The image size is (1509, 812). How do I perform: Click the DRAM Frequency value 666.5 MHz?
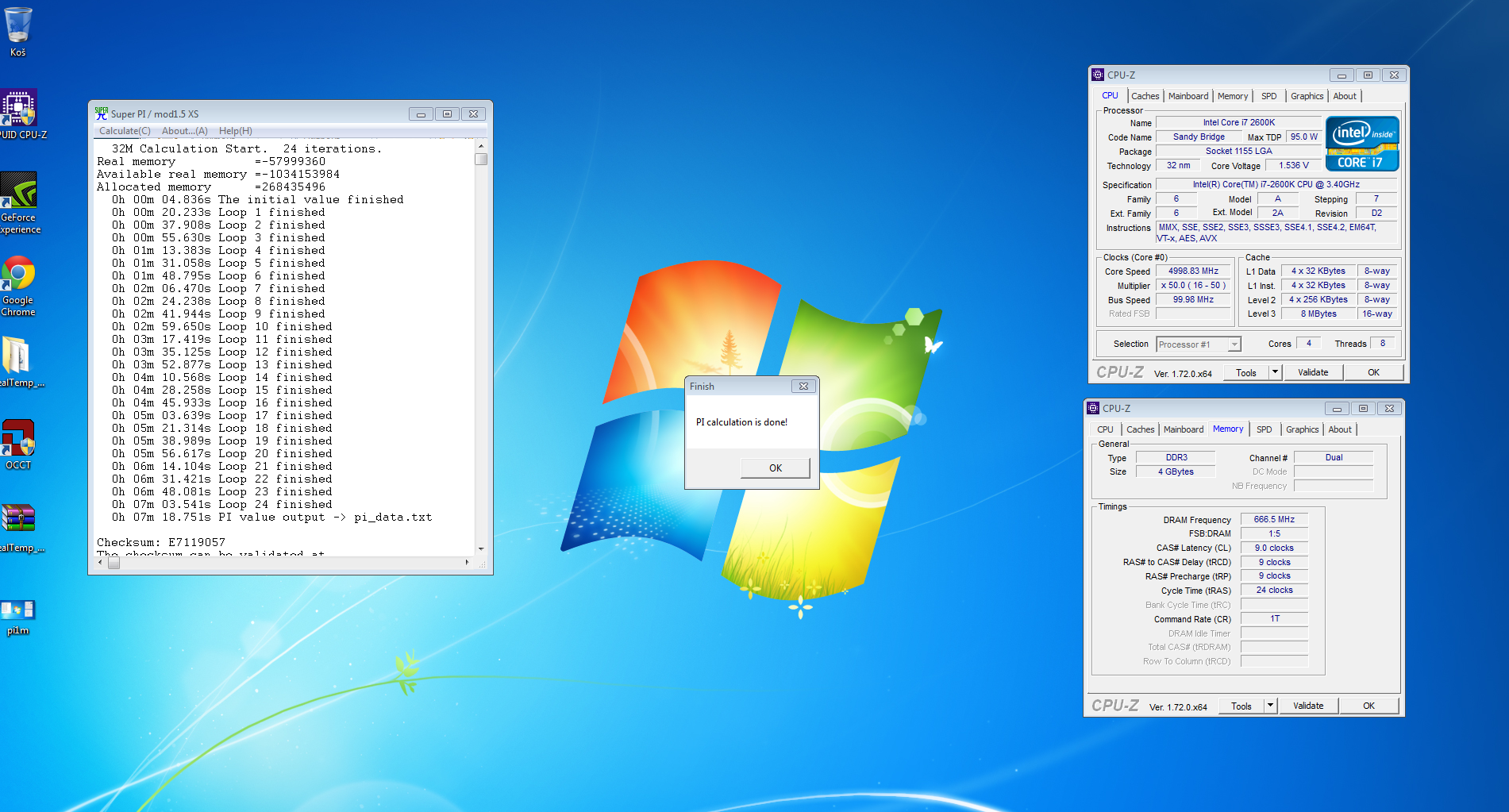[x=1274, y=520]
